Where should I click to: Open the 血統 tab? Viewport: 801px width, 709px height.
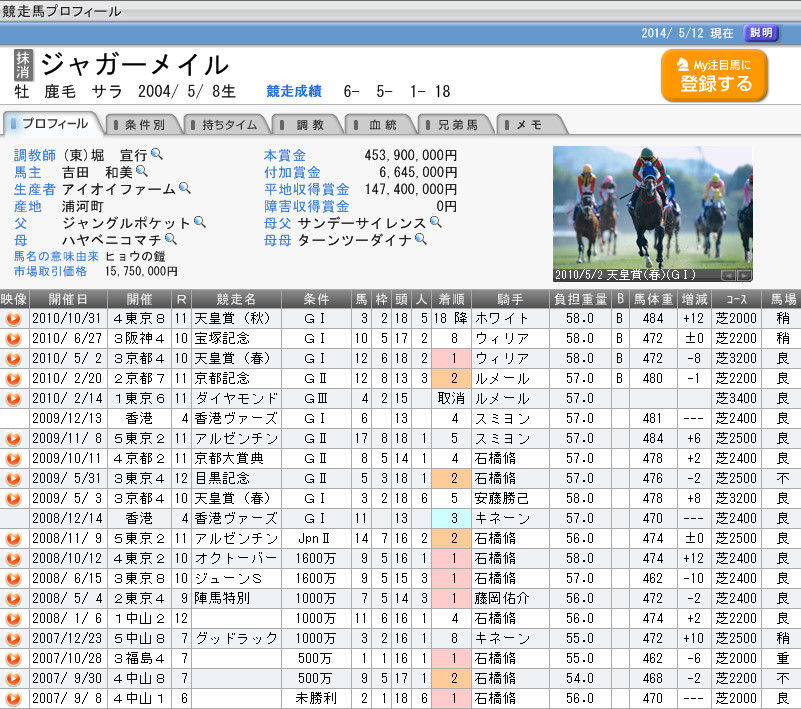381,125
